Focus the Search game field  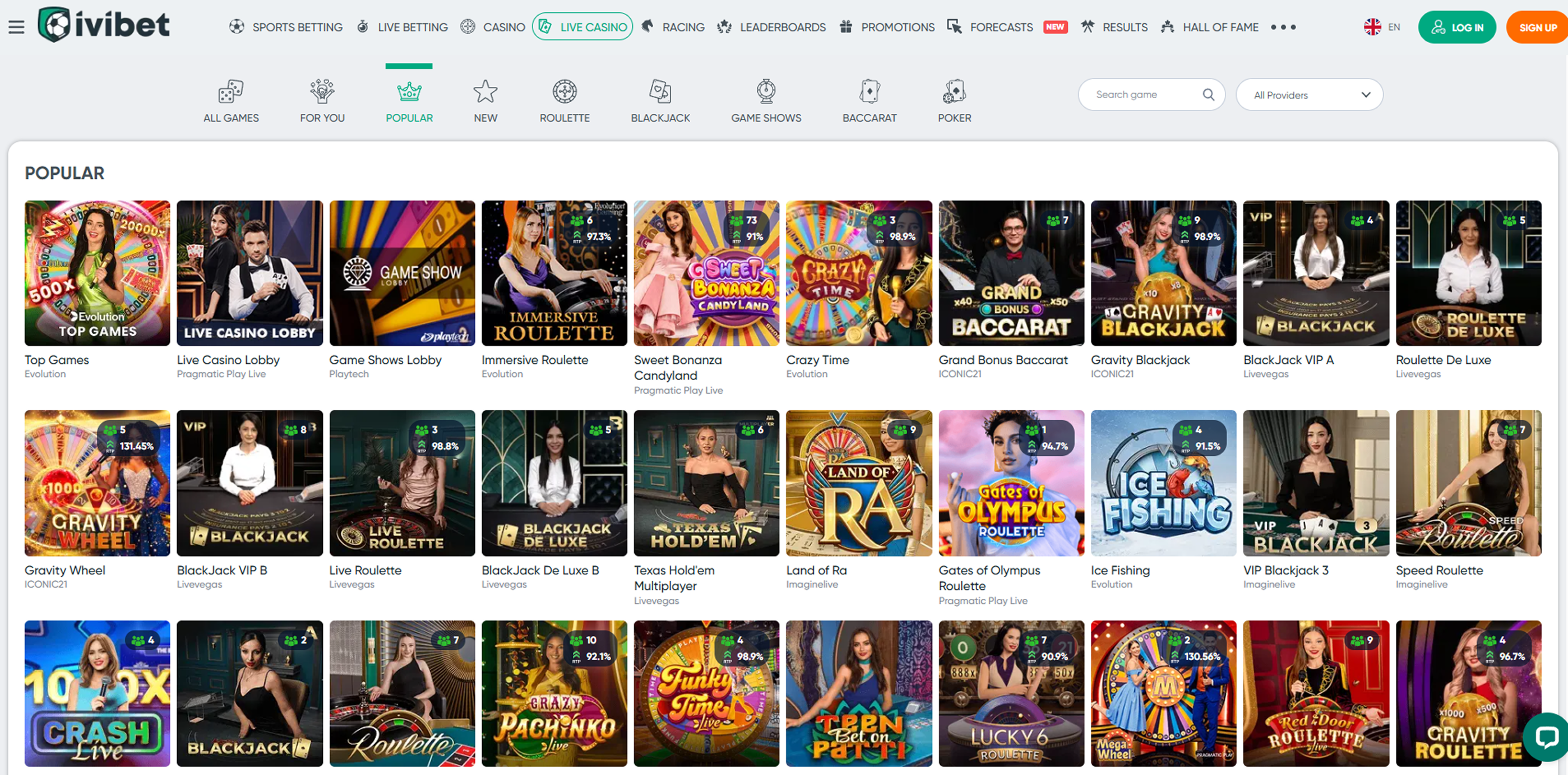point(1151,94)
